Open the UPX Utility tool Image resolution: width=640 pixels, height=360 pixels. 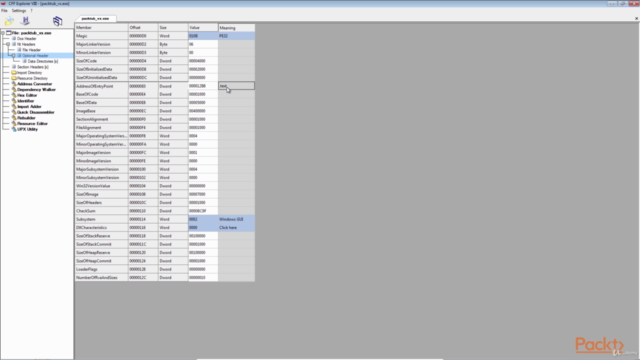coord(27,129)
